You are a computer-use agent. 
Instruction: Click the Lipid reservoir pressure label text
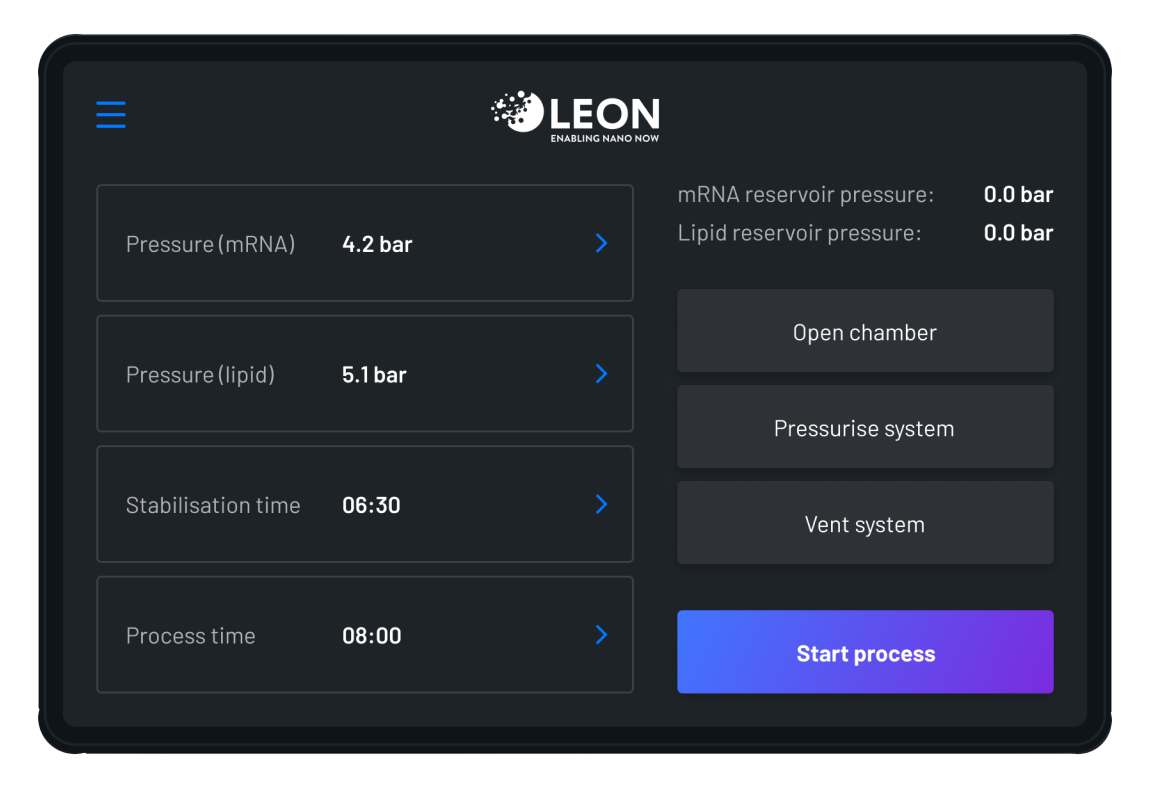[799, 233]
